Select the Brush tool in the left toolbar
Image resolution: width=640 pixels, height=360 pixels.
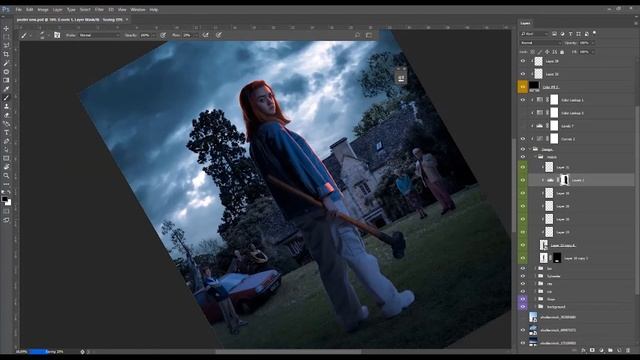(6, 98)
